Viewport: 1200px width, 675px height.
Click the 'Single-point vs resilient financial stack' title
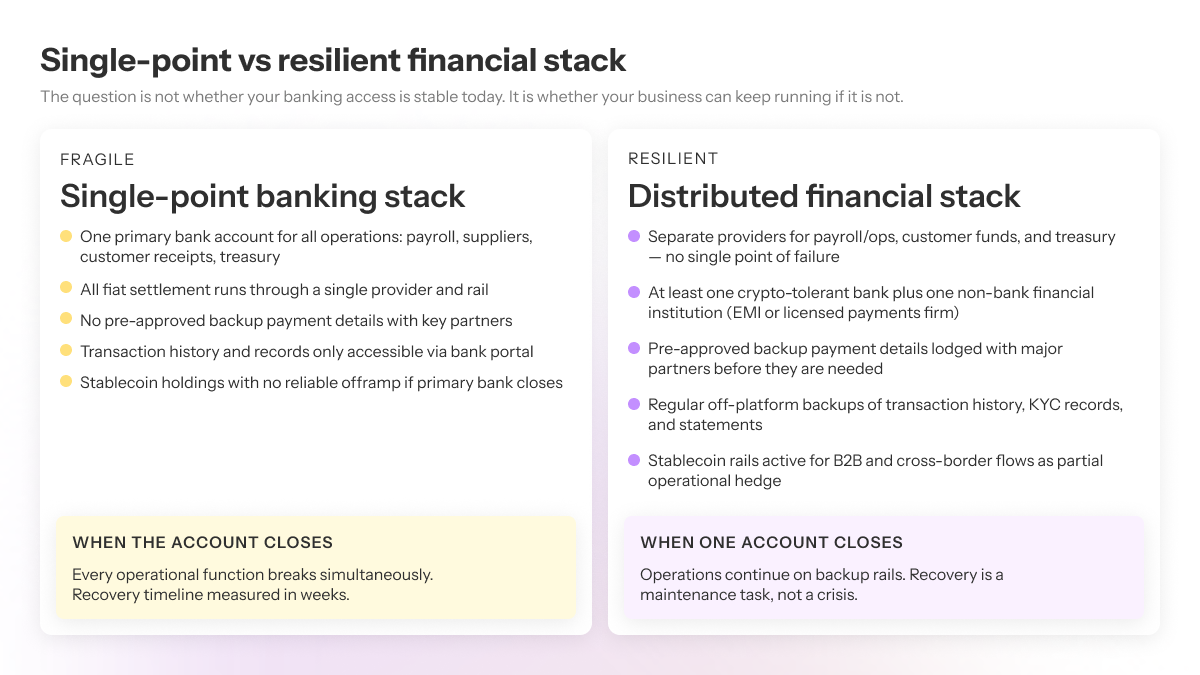click(333, 60)
